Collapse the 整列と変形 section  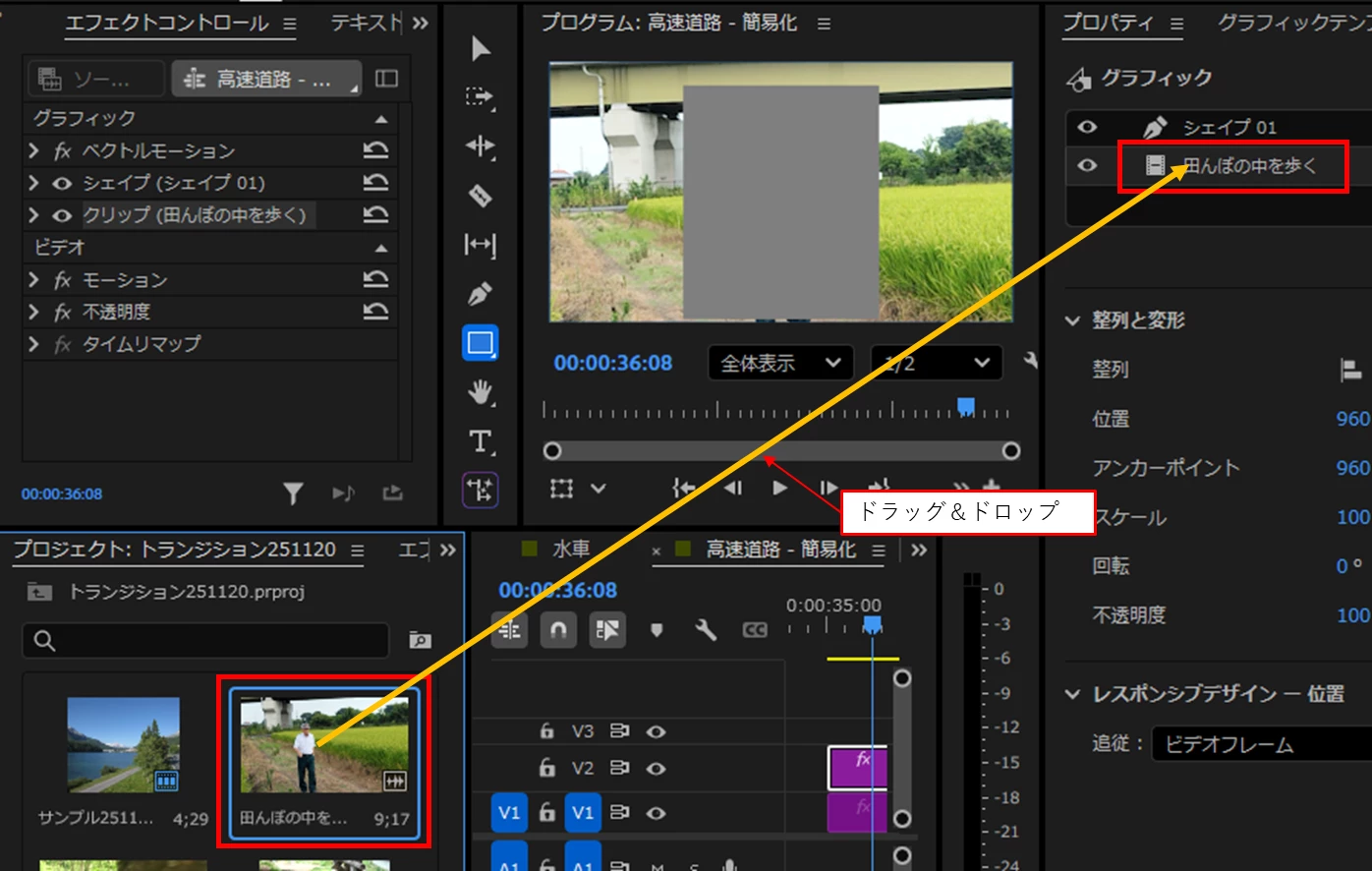(x=1072, y=320)
